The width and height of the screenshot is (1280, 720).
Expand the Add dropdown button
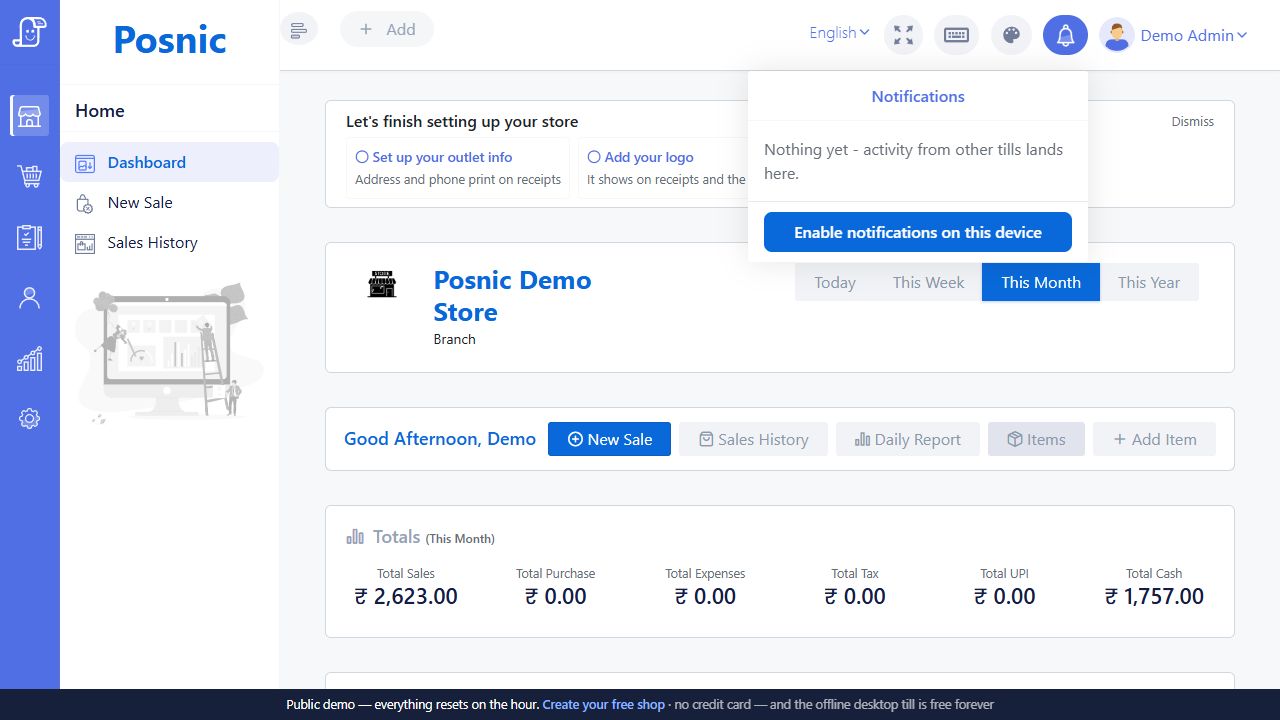[387, 29]
